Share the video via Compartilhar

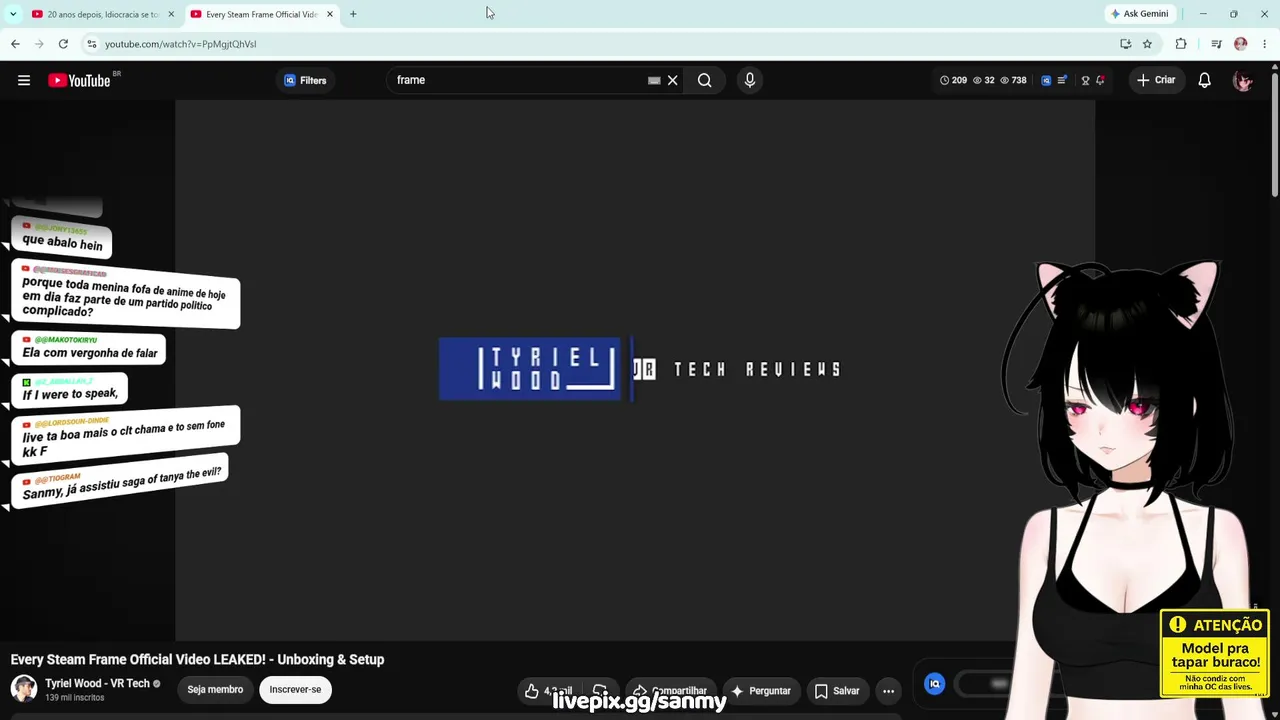[670, 691]
